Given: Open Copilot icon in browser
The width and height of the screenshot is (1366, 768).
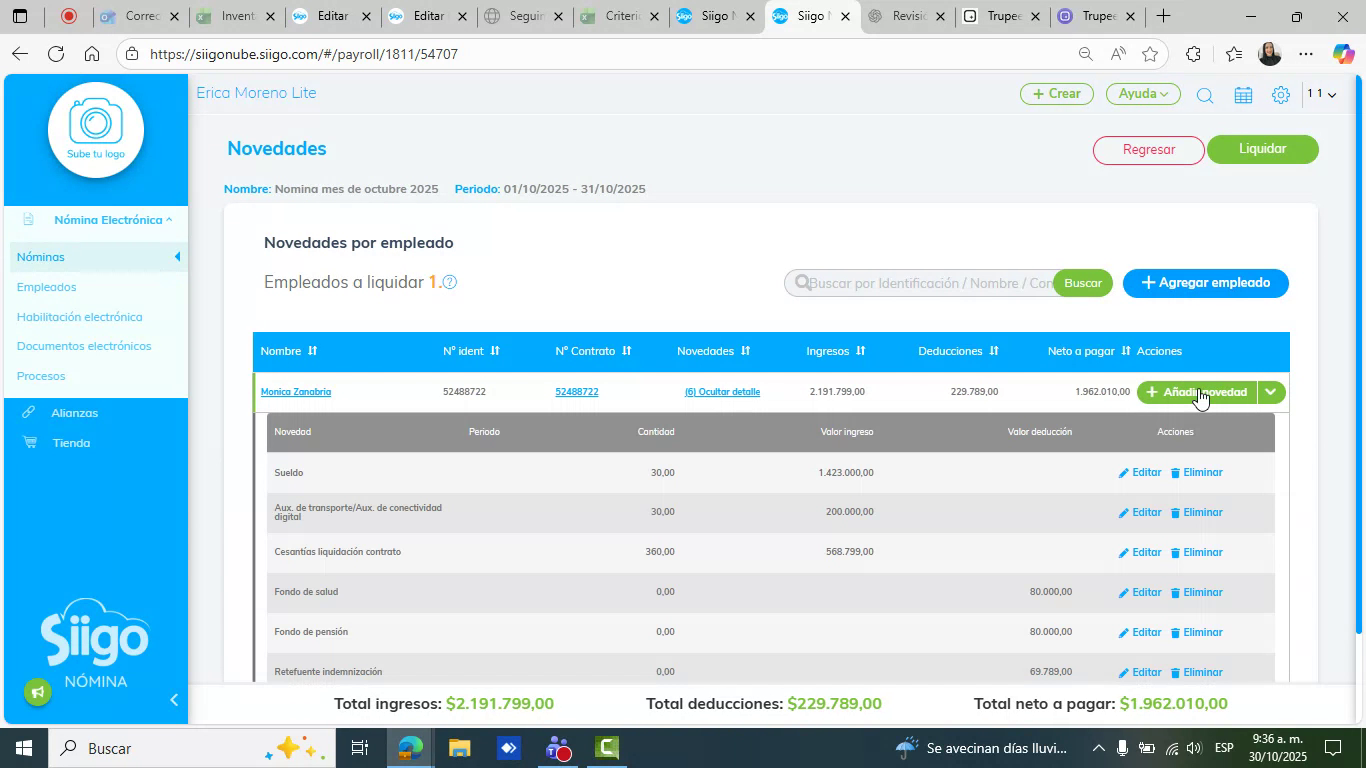Looking at the screenshot, I should 1343,54.
